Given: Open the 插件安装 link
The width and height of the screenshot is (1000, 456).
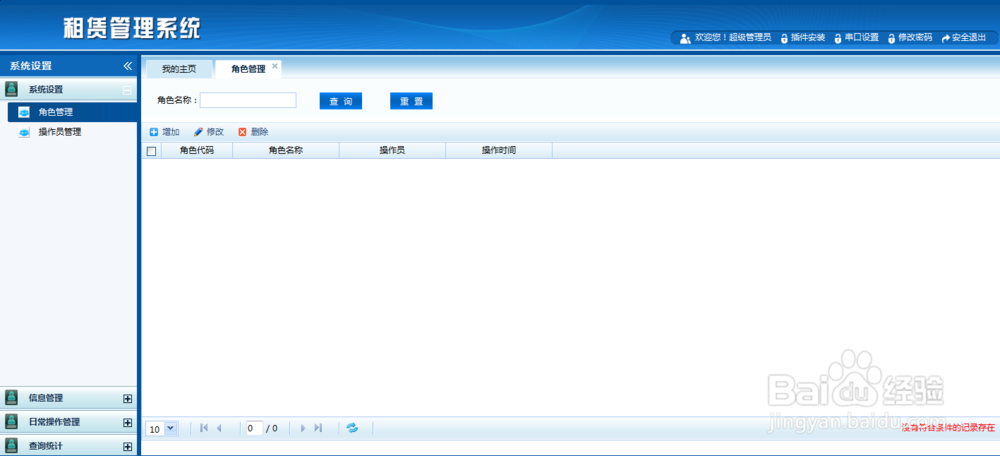Looking at the screenshot, I should pos(808,38).
